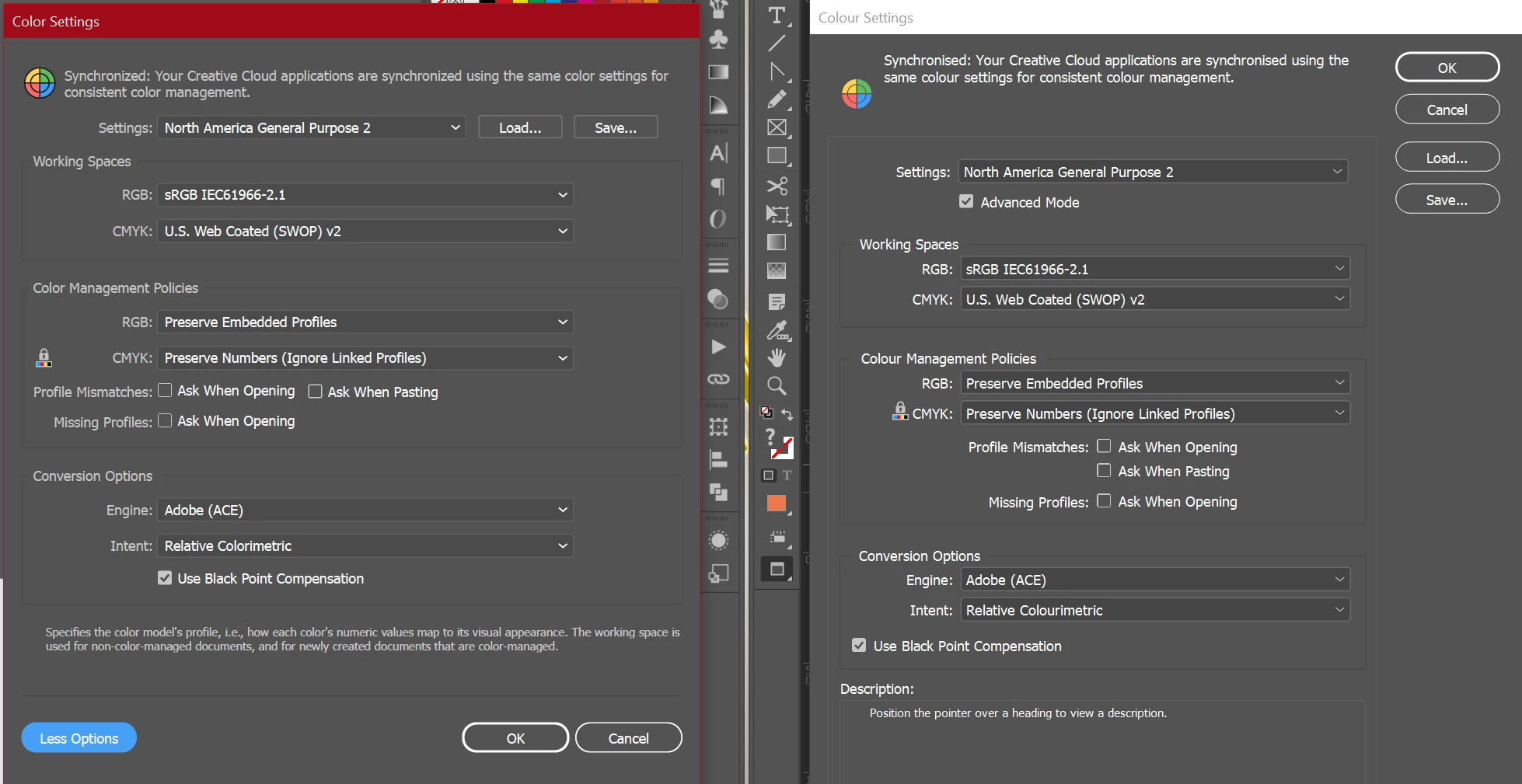This screenshot has width=1522, height=784.
Task: Click OK in the Color Settings dialog
Action: click(x=515, y=738)
